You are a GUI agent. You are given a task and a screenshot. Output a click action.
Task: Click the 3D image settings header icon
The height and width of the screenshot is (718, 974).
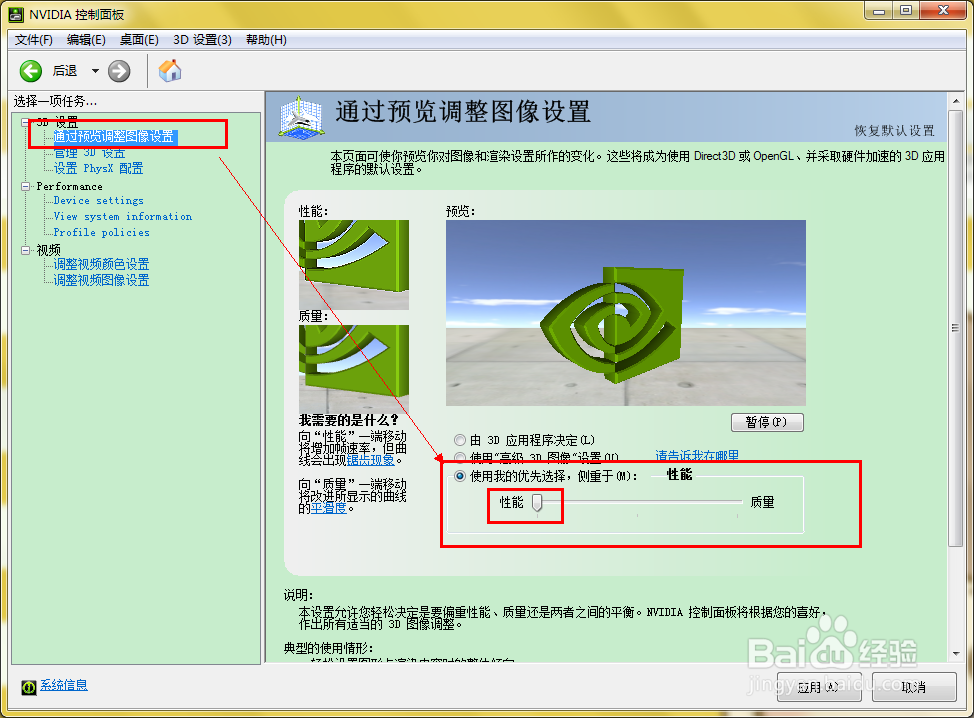[x=301, y=116]
